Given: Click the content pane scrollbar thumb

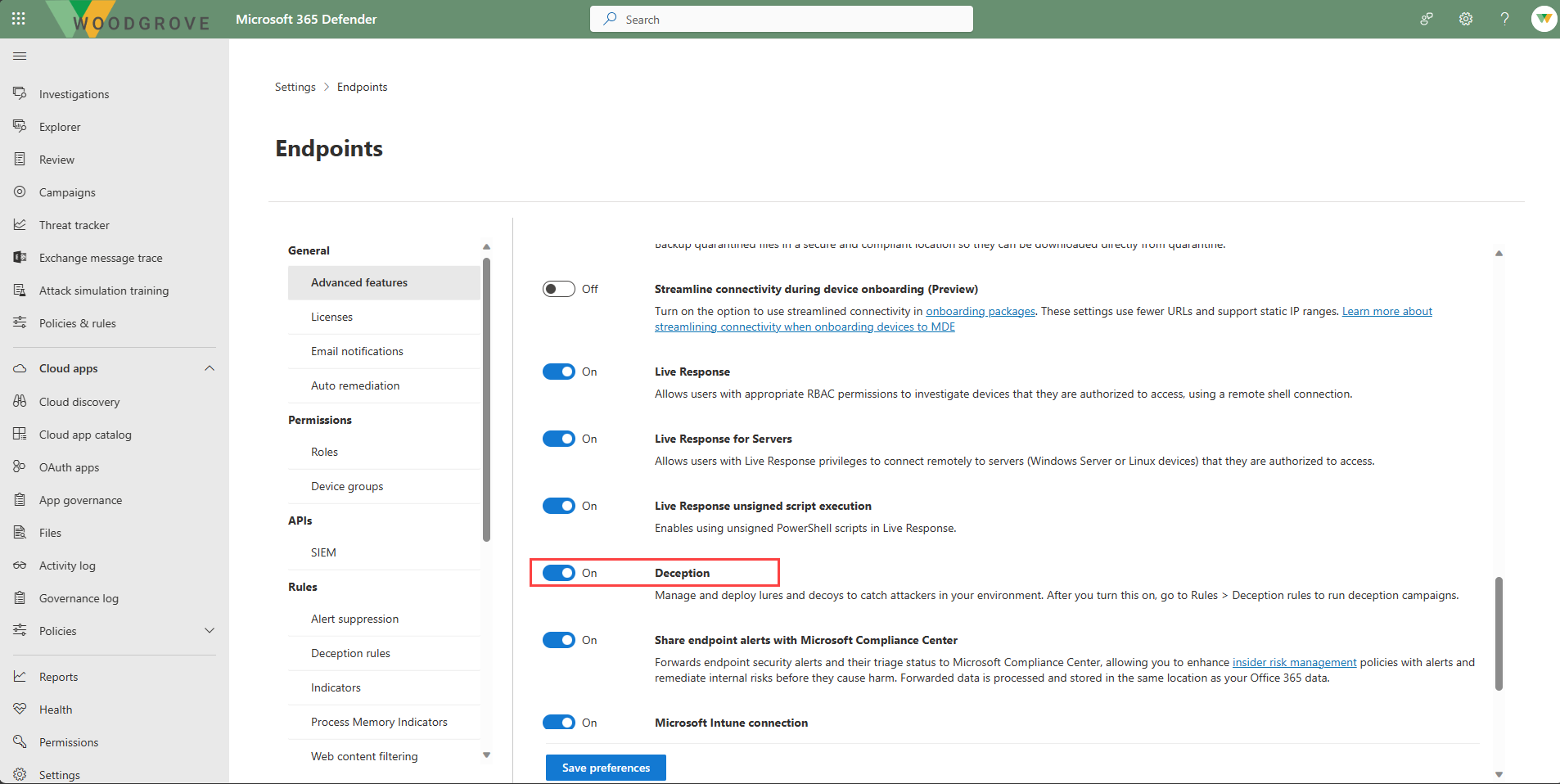Looking at the screenshot, I should point(1499,633).
